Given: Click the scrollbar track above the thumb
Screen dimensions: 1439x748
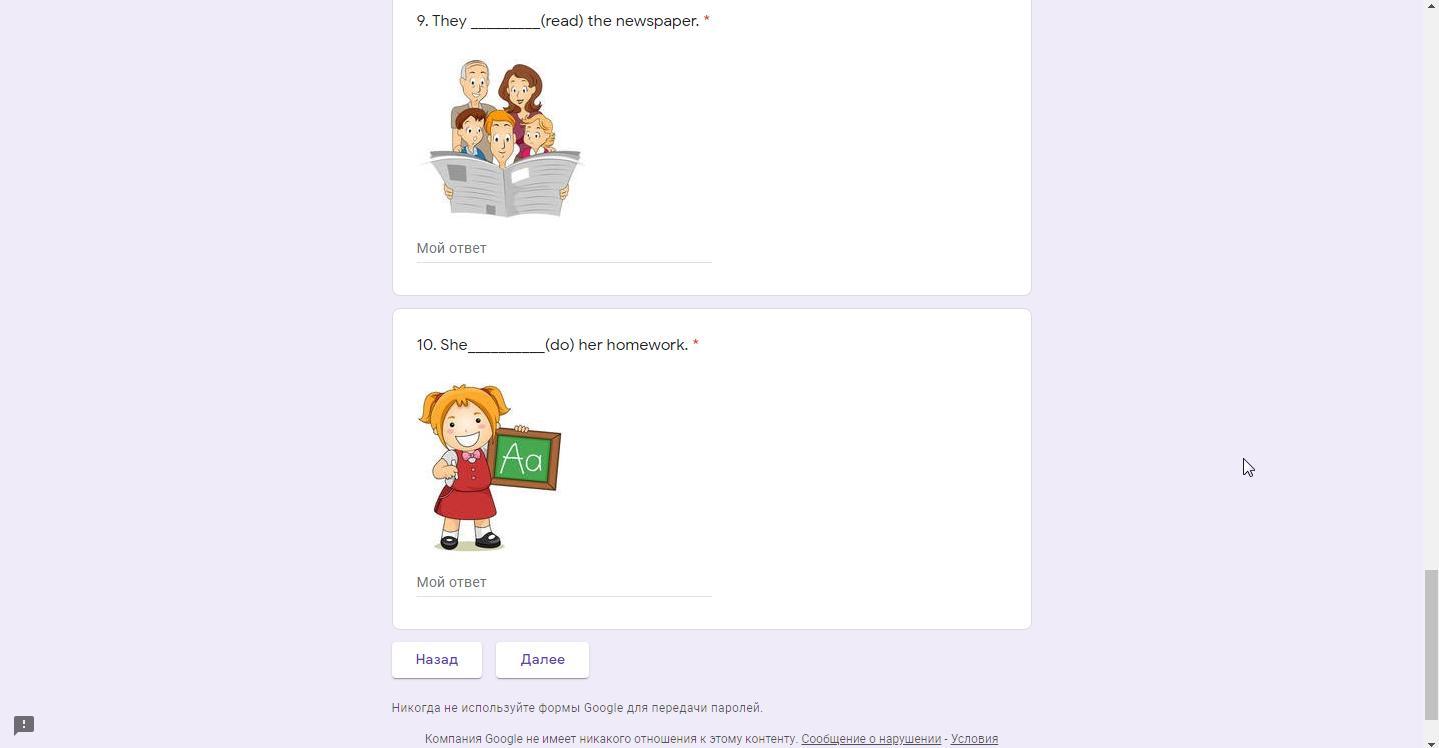Looking at the screenshot, I should [1431, 285].
